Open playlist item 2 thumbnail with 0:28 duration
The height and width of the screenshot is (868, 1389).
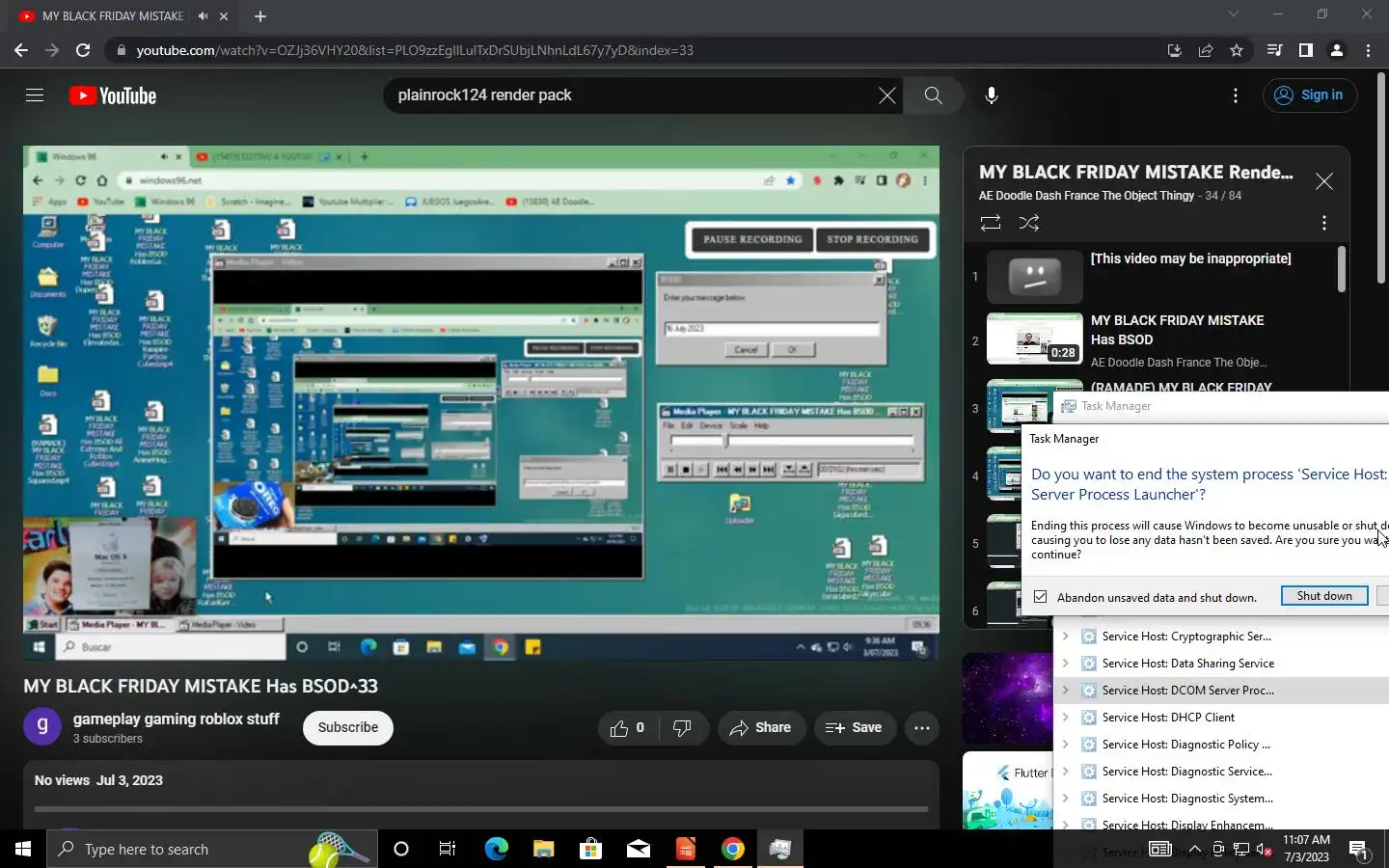coord(1034,339)
